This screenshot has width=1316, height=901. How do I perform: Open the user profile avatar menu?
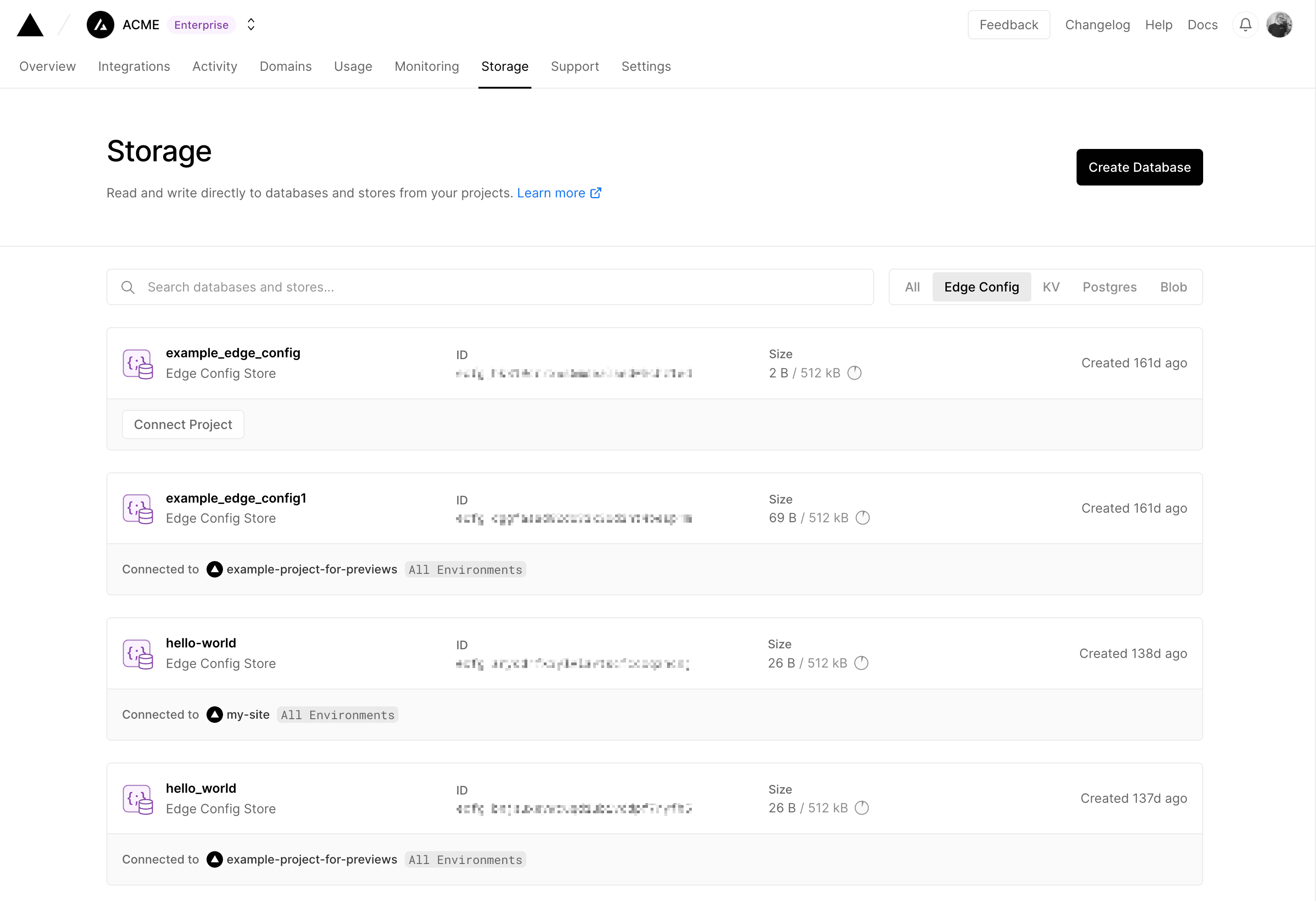pos(1279,25)
